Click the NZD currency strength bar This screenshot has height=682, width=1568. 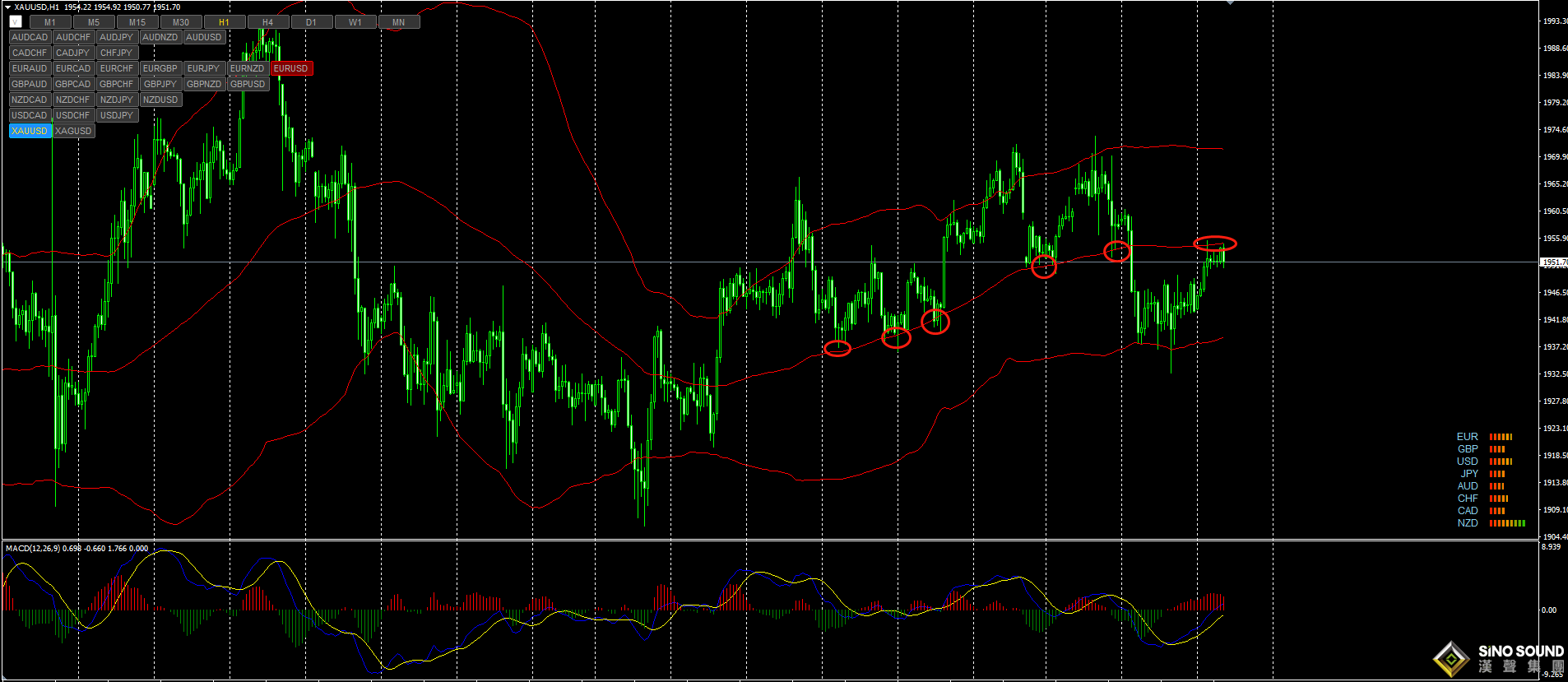point(1507,523)
